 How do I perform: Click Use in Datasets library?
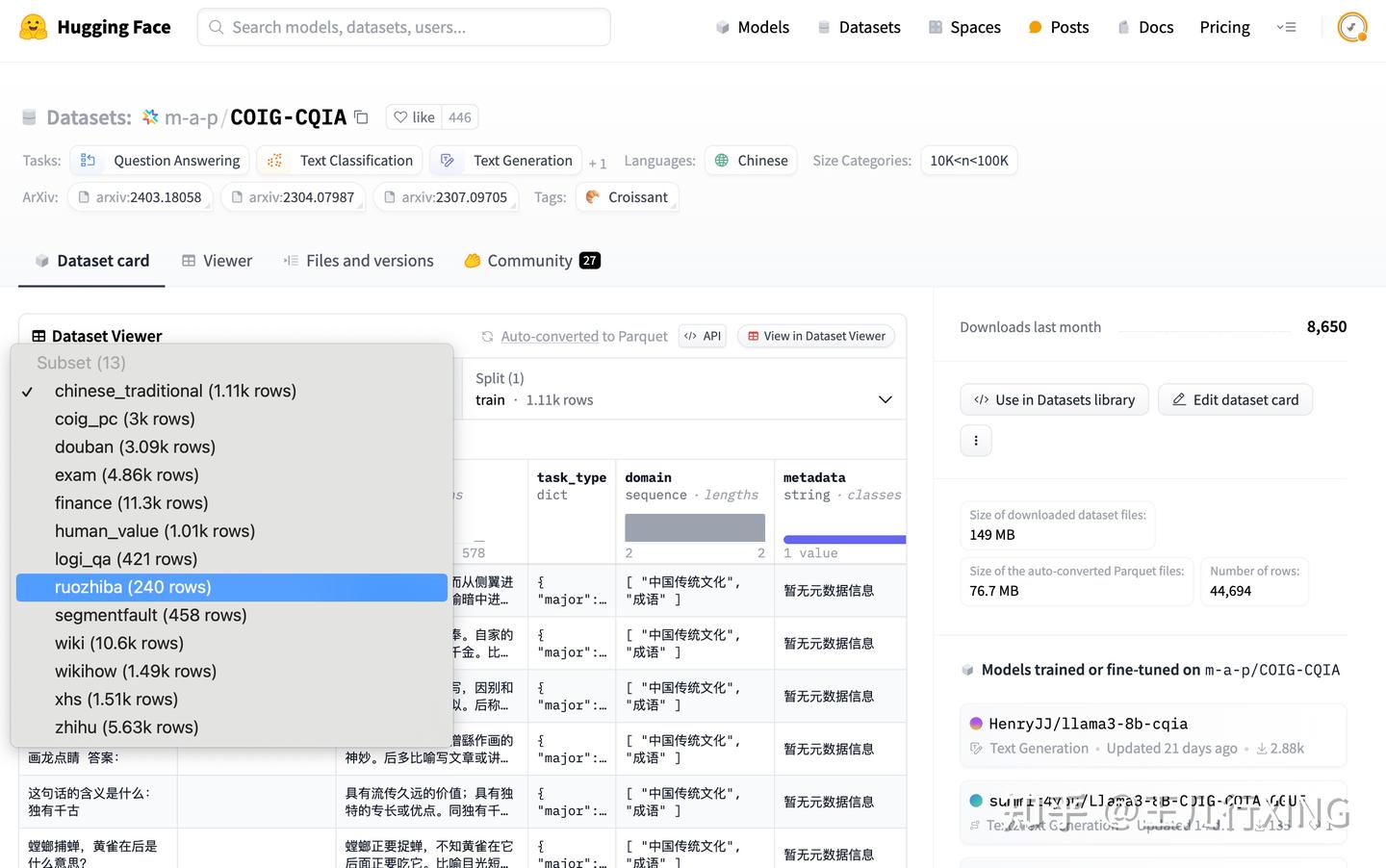pos(1054,399)
